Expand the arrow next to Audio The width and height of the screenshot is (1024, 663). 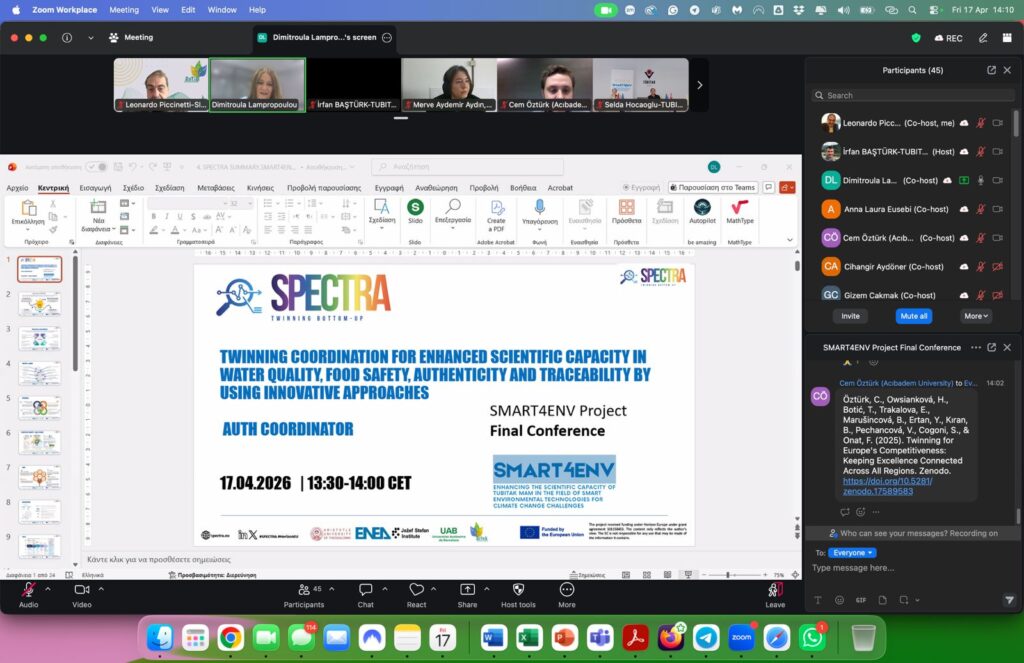[x=46, y=589]
